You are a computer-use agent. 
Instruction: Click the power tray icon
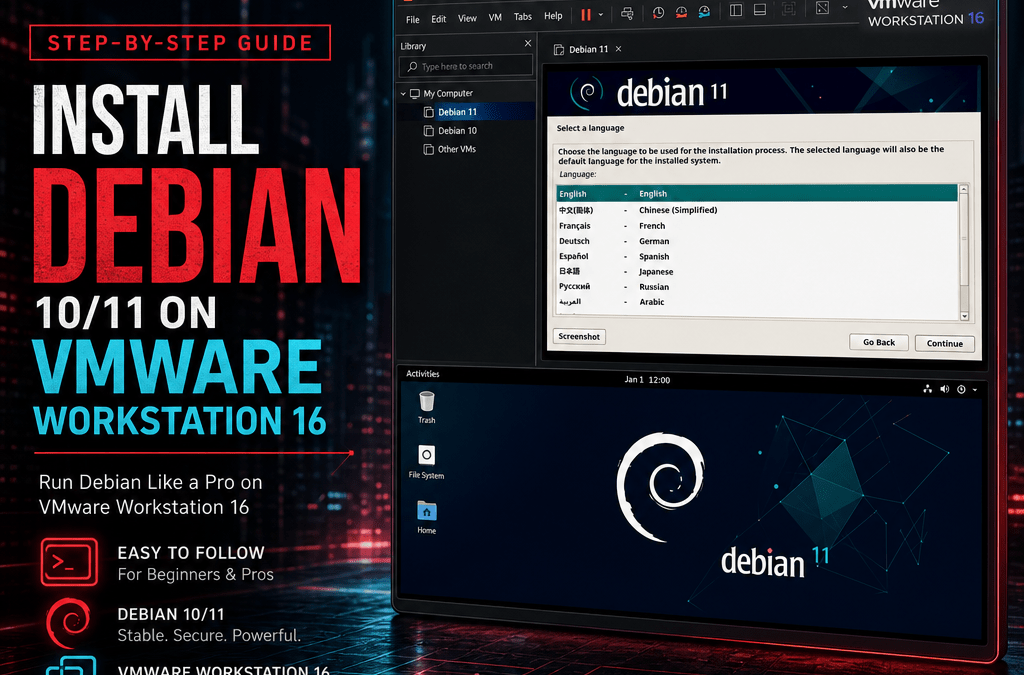tap(961, 390)
